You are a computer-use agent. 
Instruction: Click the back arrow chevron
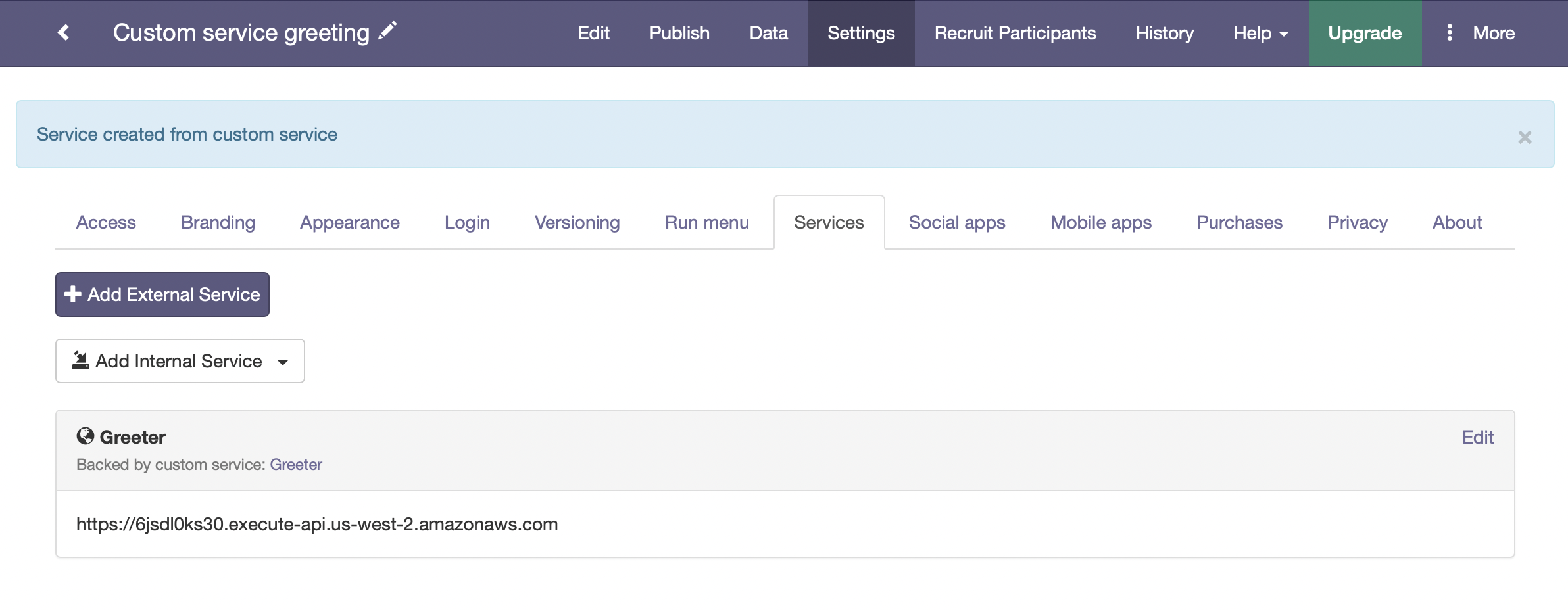tap(64, 32)
